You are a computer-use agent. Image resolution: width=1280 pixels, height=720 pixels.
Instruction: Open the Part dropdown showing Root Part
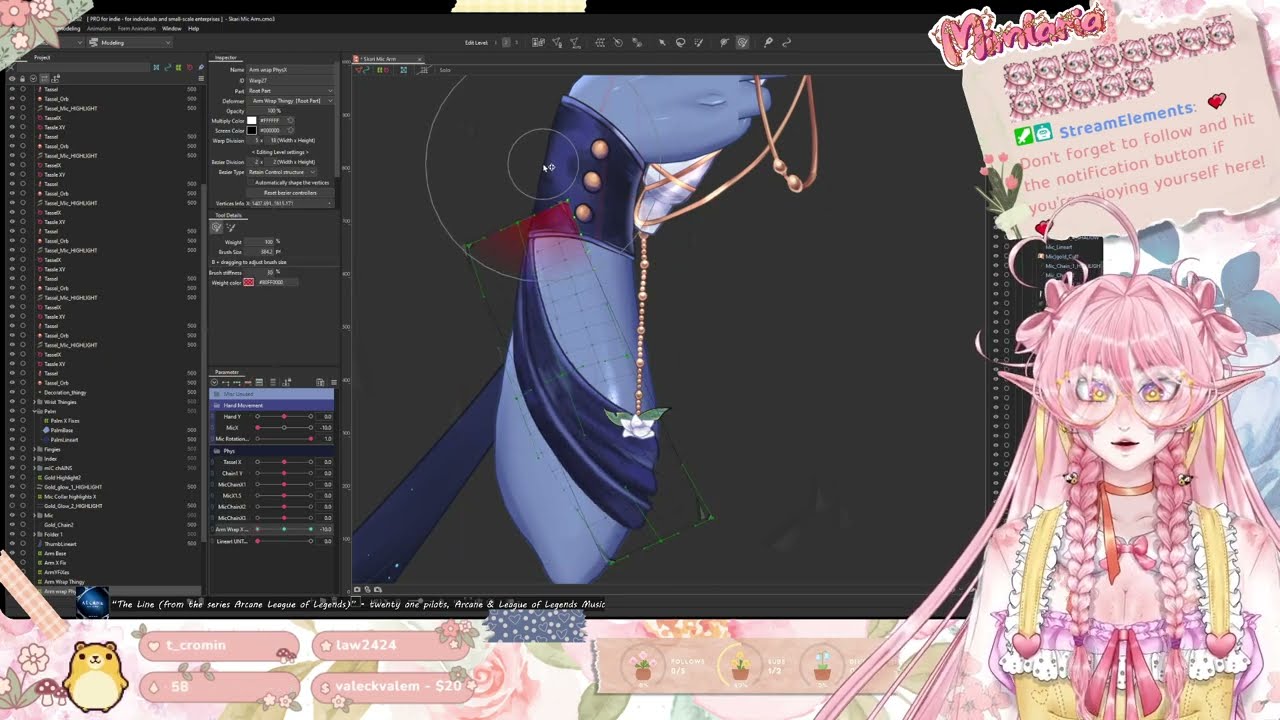[290, 90]
